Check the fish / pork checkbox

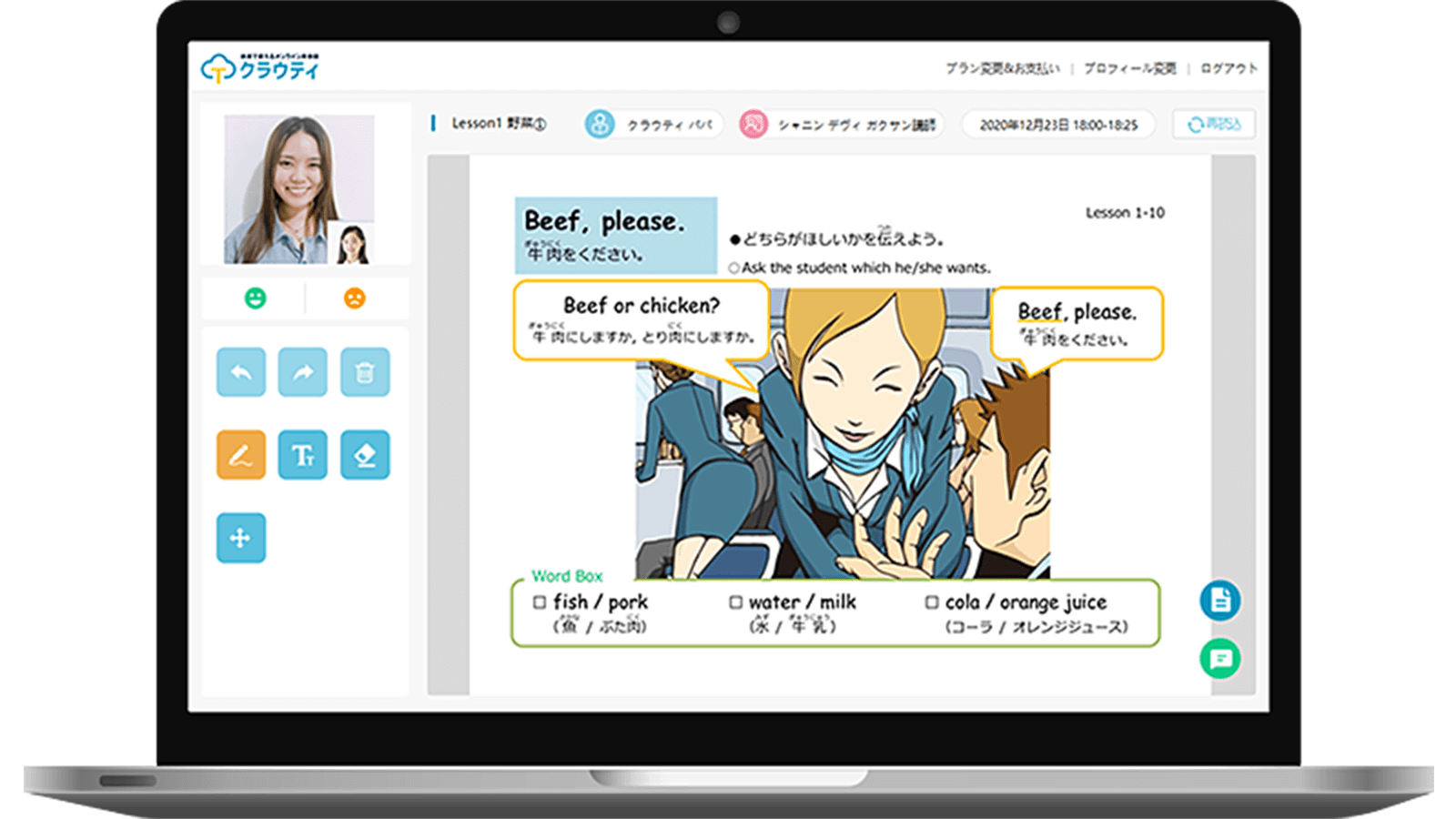pyautogui.click(x=540, y=602)
